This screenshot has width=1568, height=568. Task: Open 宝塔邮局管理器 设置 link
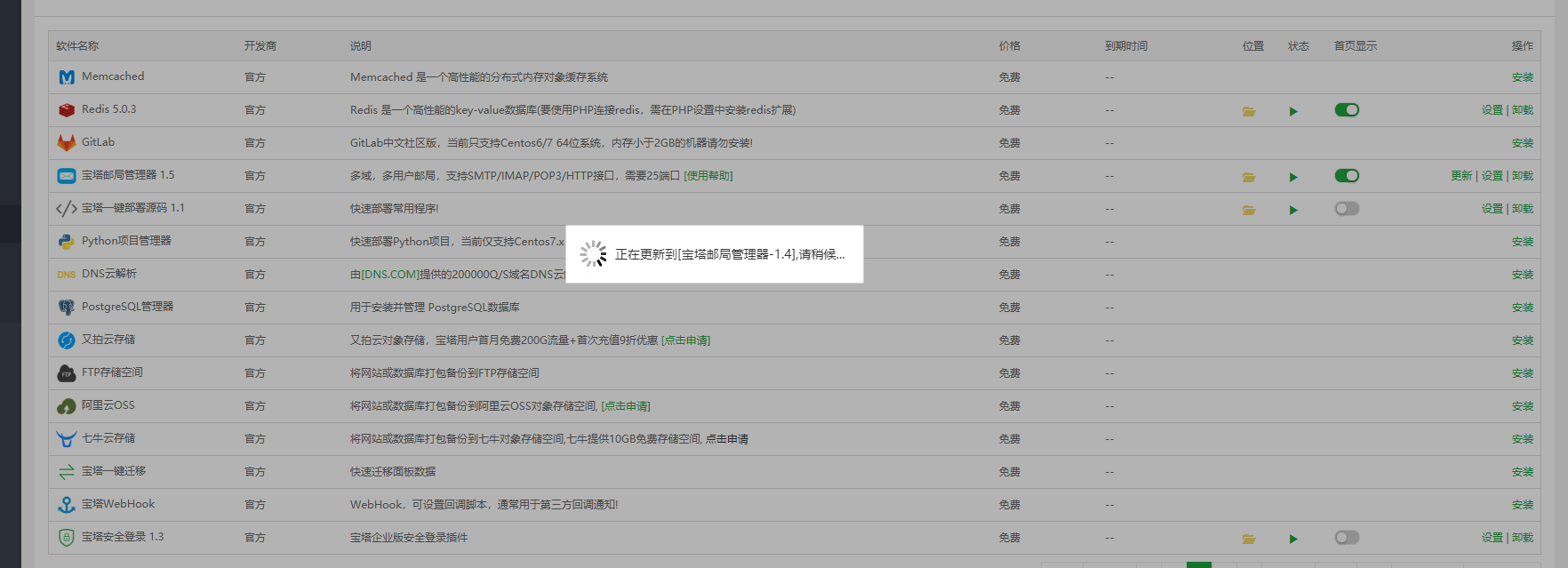click(1492, 176)
